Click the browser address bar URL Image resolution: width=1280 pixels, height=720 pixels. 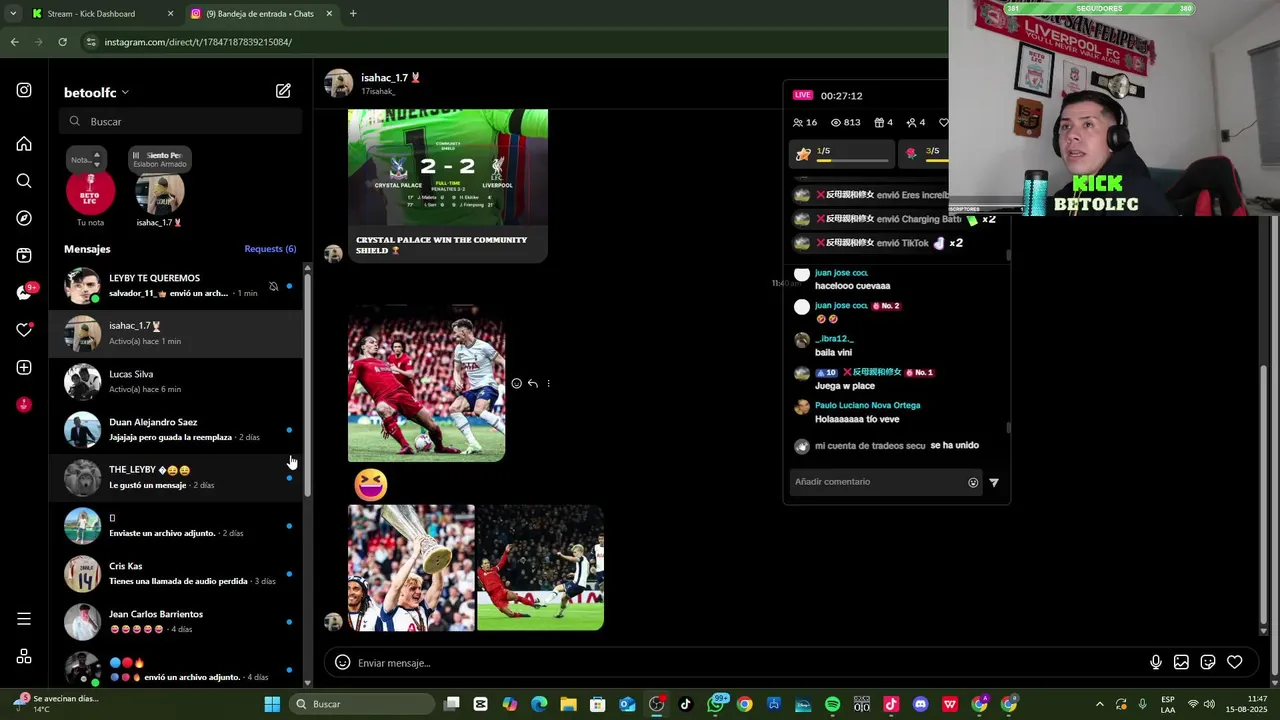(198, 42)
